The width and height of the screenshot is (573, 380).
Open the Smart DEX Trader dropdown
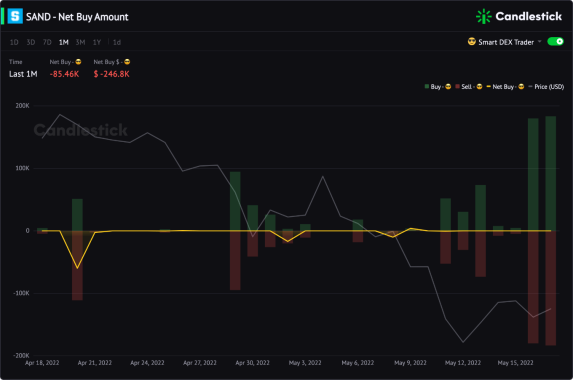(x=505, y=42)
